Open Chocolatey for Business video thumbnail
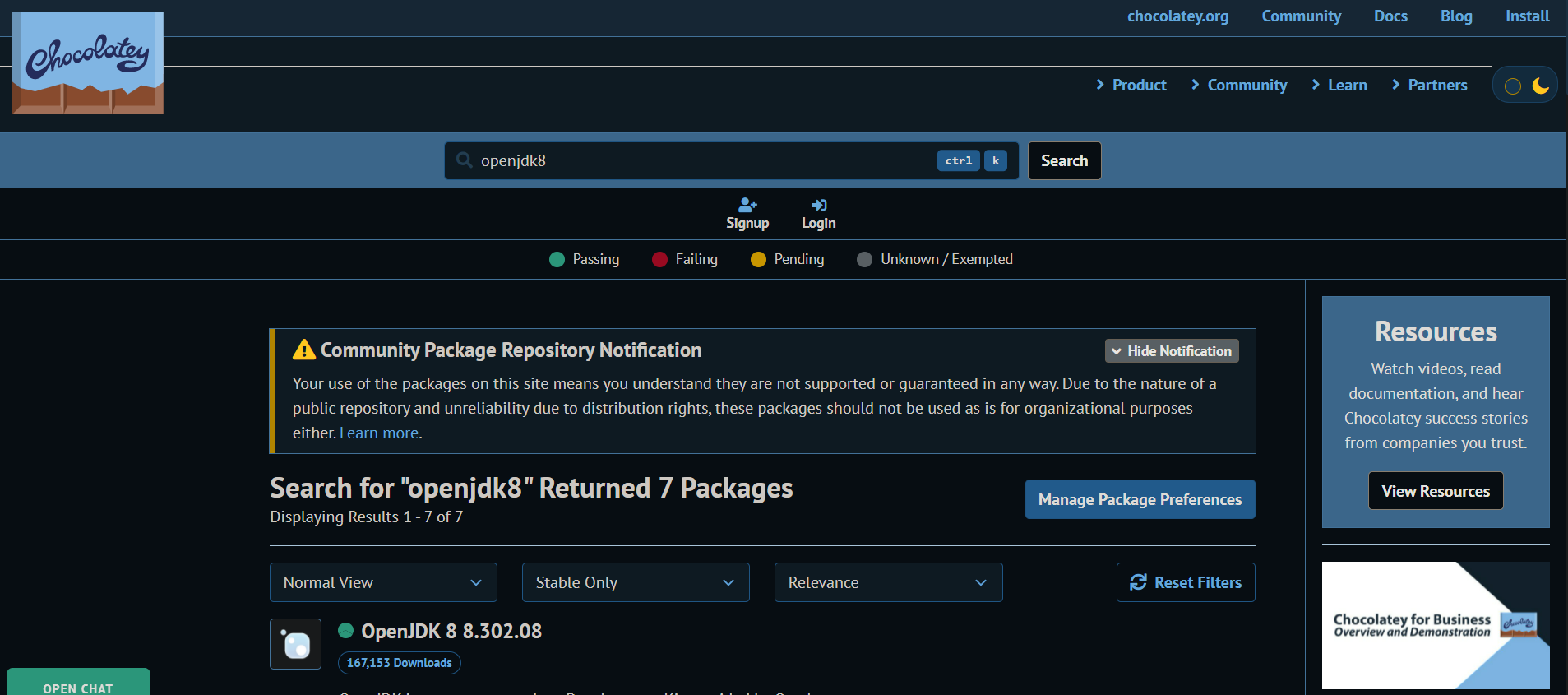This screenshot has height=695, width=1568. click(1436, 625)
